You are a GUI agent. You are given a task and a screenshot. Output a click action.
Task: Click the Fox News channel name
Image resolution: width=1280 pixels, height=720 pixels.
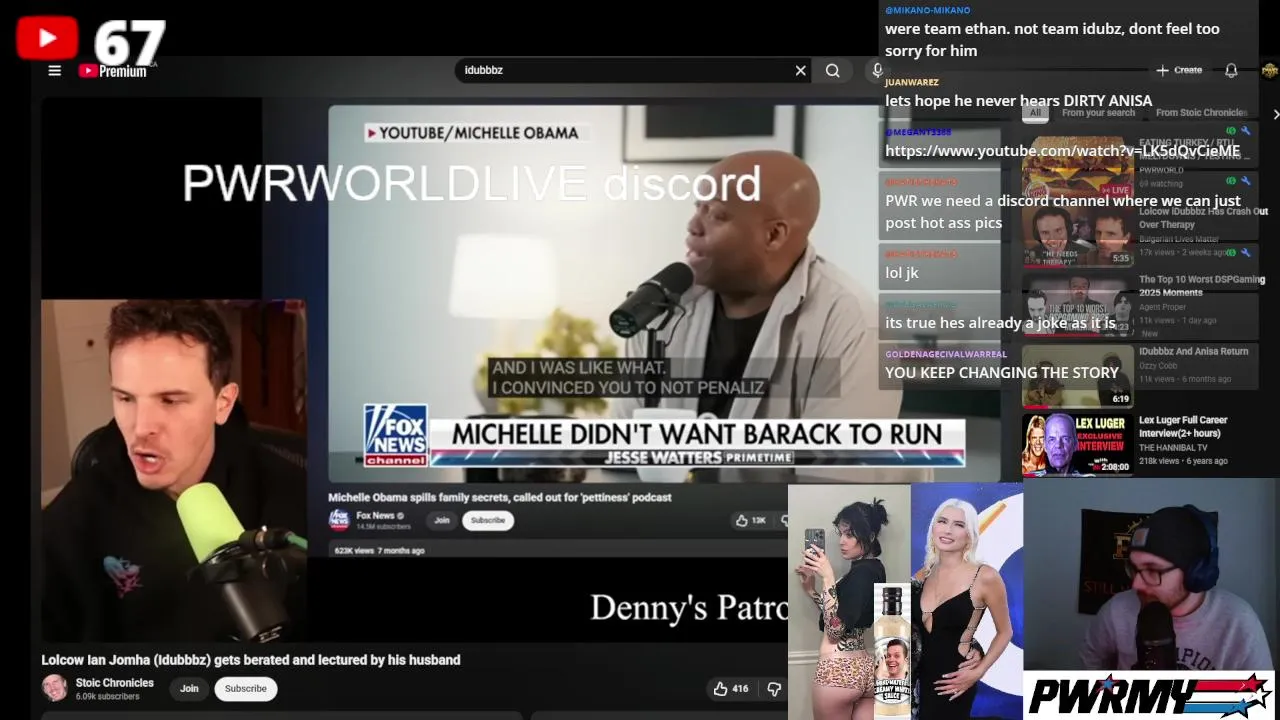pyautogui.click(x=375, y=516)
